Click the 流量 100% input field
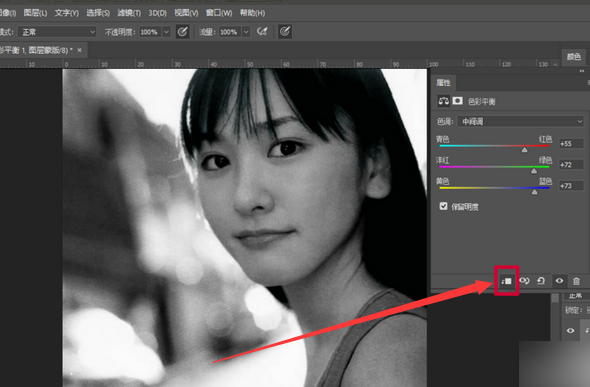The height and width of the screenshot is (387, 590). click(230, 32)
